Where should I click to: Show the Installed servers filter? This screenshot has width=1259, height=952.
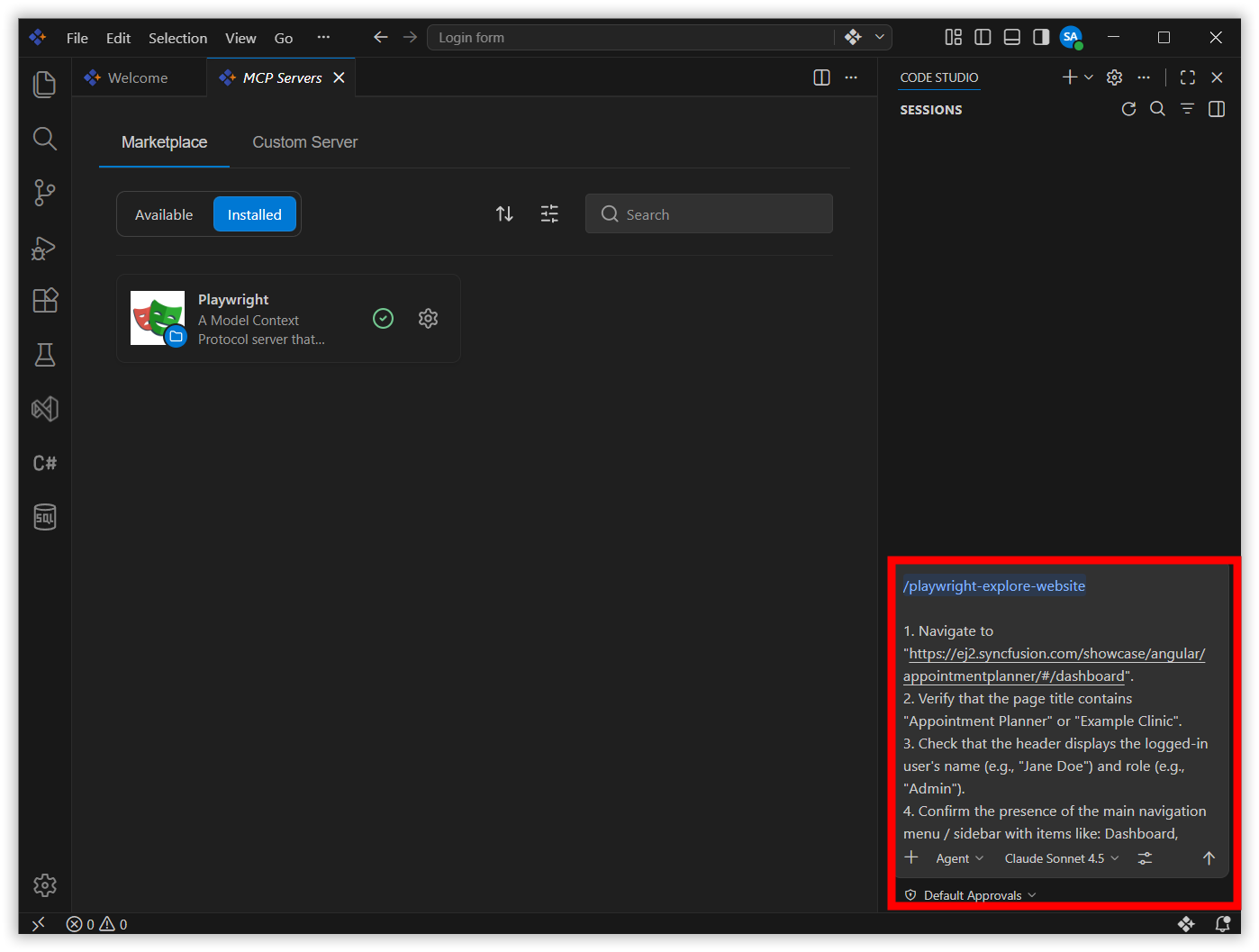pos(255,214)
